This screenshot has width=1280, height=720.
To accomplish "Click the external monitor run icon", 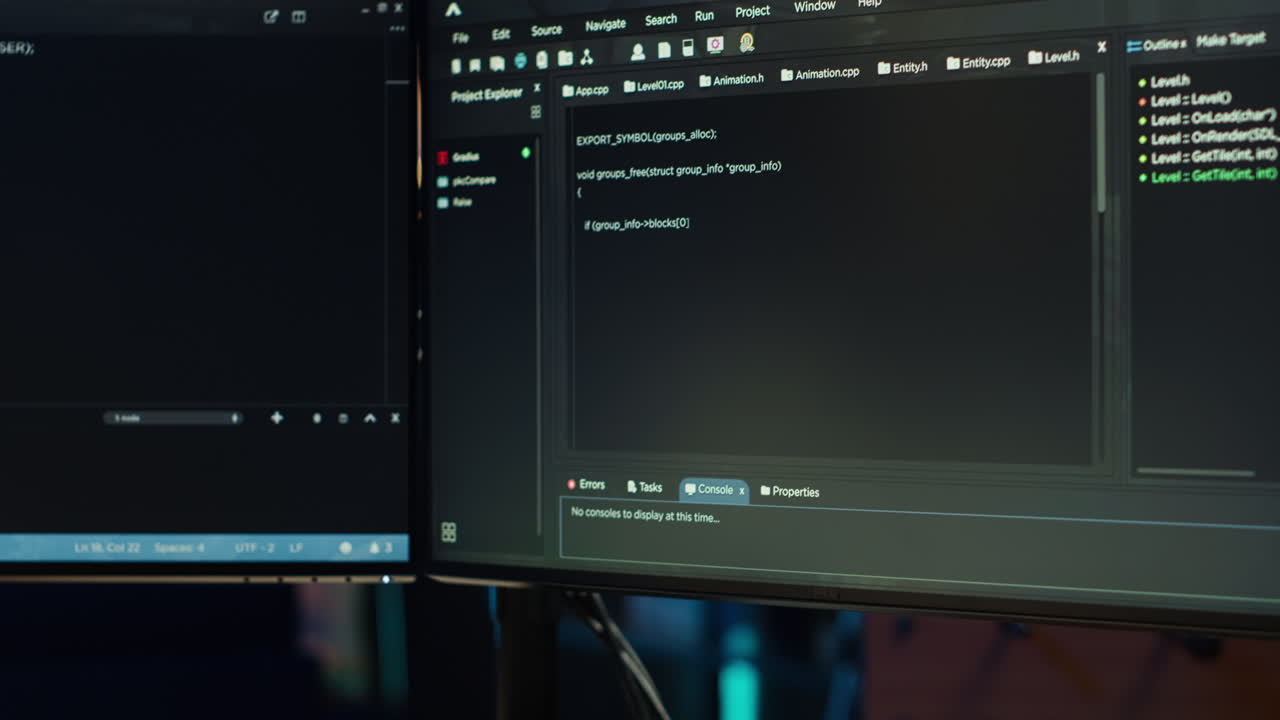I will click(714, 45).
